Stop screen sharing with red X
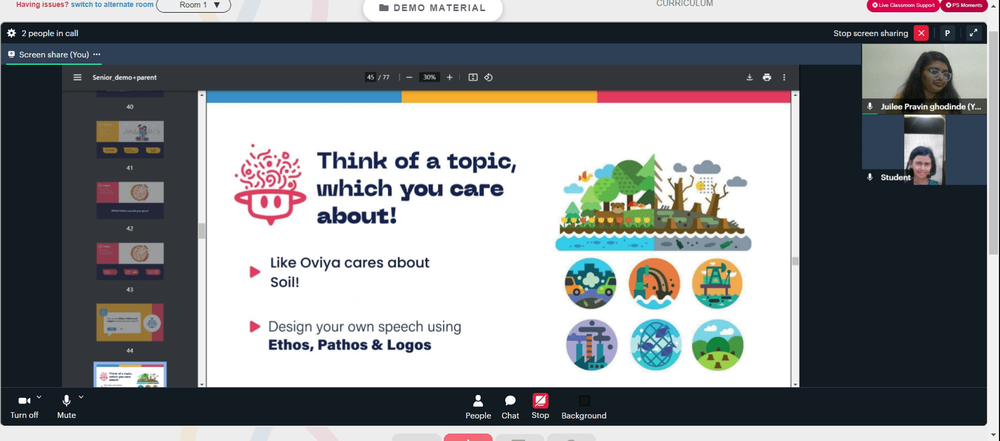 coord(921,33)
